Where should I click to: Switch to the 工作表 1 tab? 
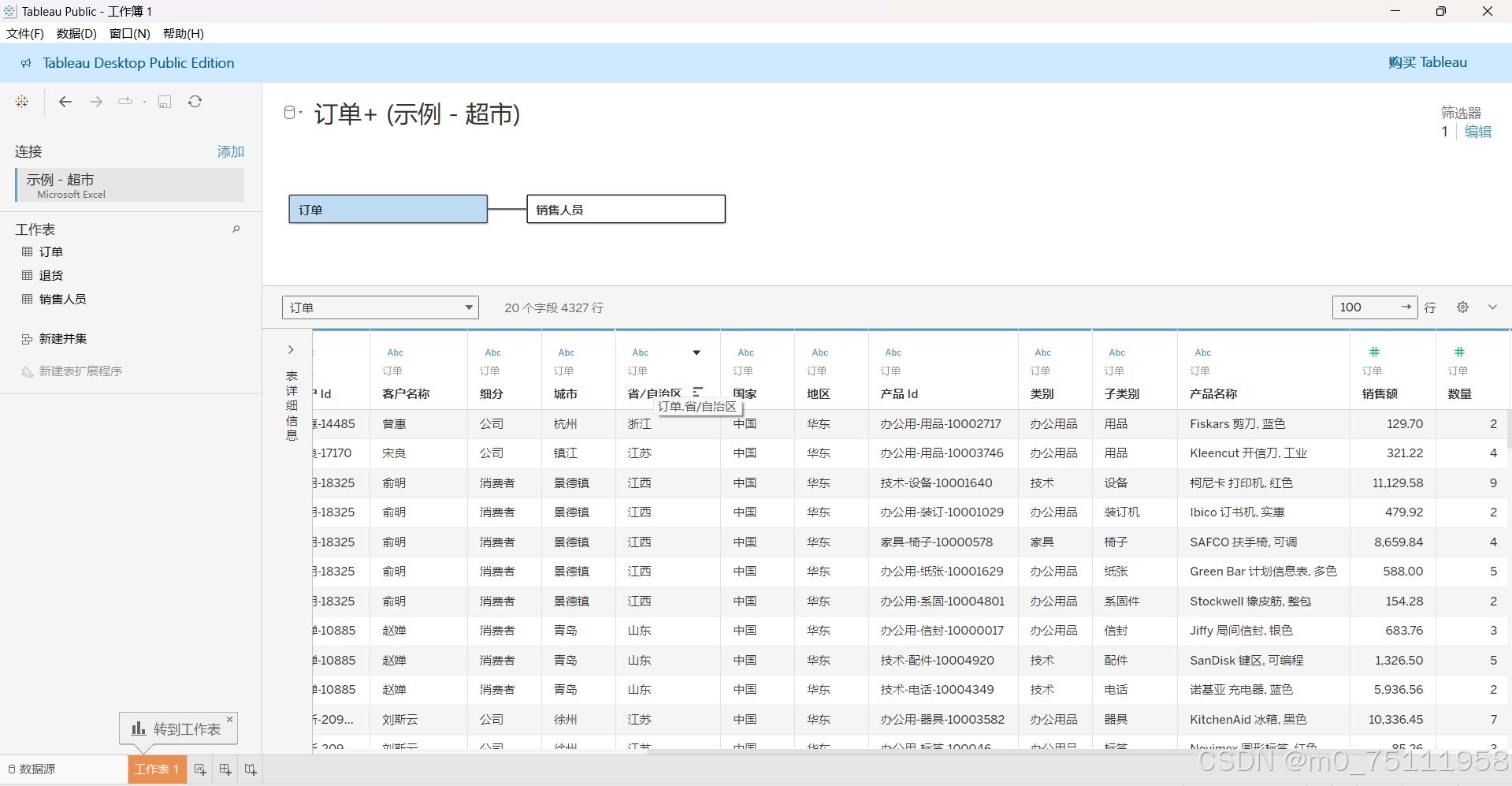coord(157,769)
